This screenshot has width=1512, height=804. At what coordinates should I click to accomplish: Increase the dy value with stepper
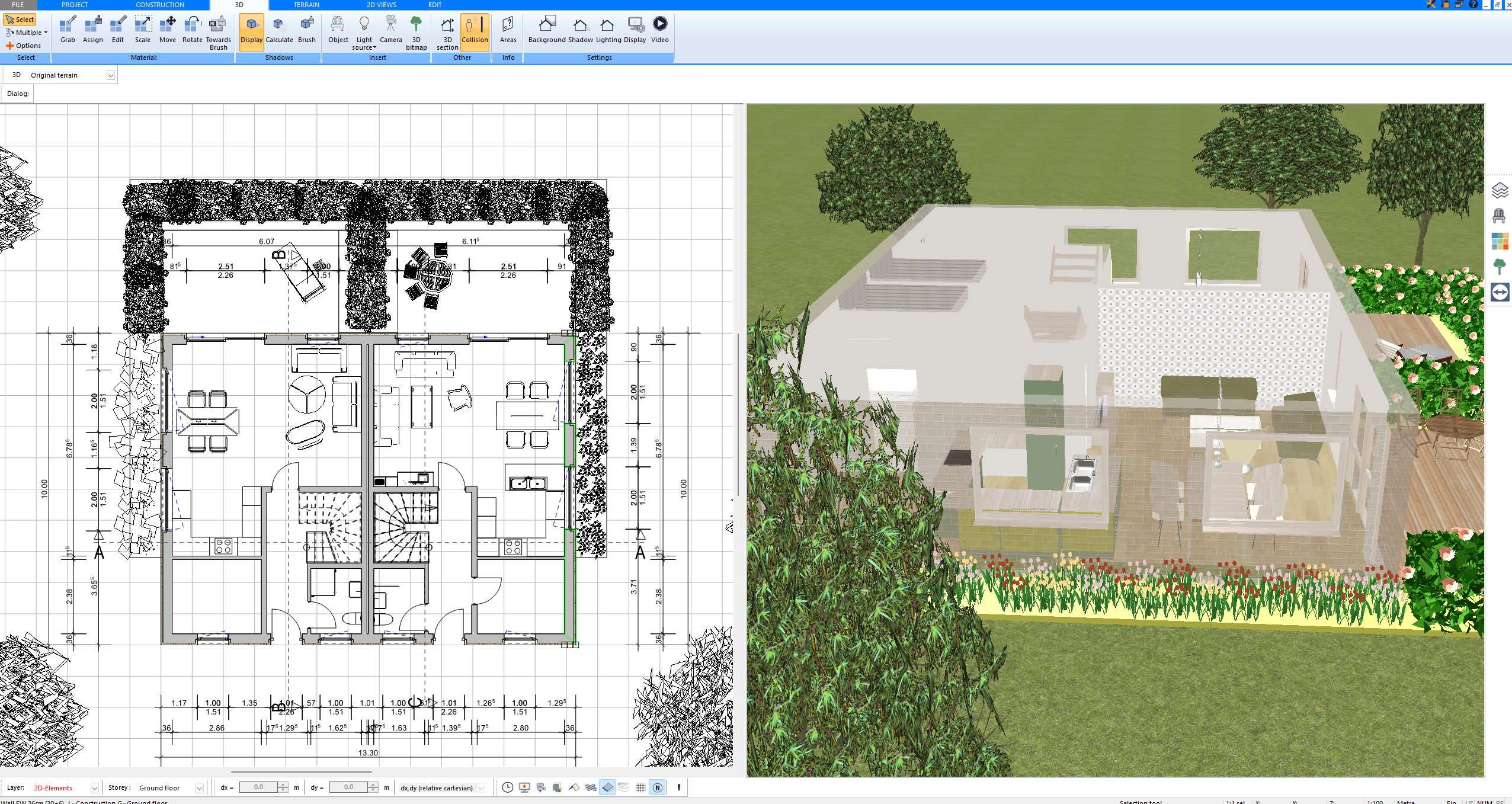(x=373, y=785)
